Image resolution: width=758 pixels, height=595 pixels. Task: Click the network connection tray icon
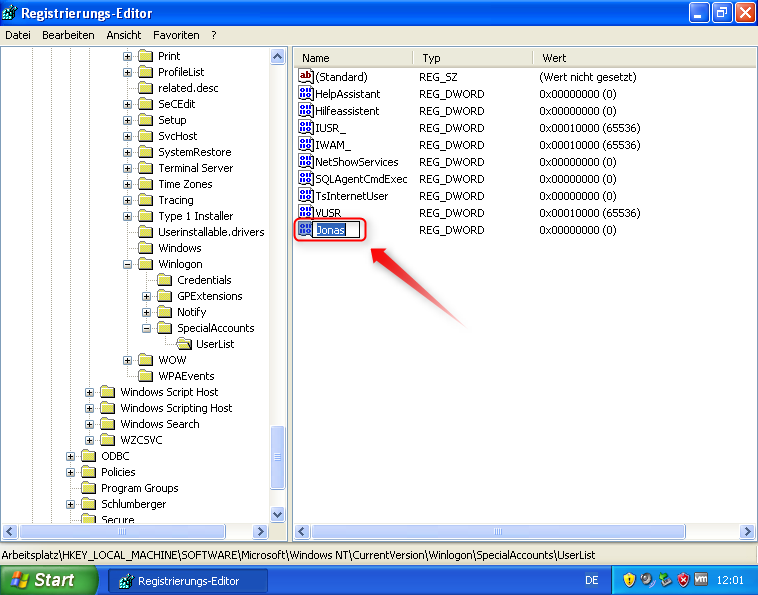point(665,580)
